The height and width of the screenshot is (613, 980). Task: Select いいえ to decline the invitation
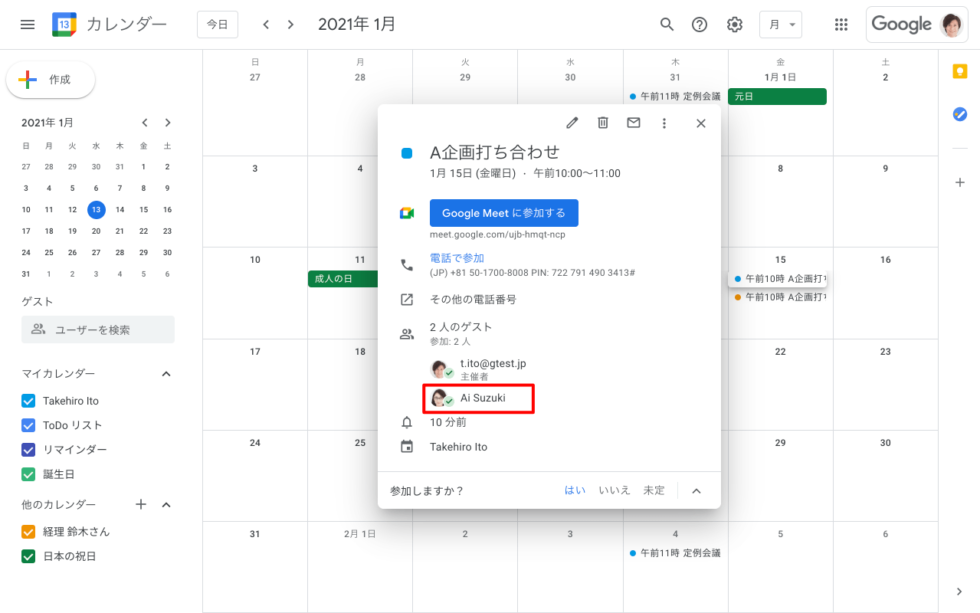click(614, 491)
